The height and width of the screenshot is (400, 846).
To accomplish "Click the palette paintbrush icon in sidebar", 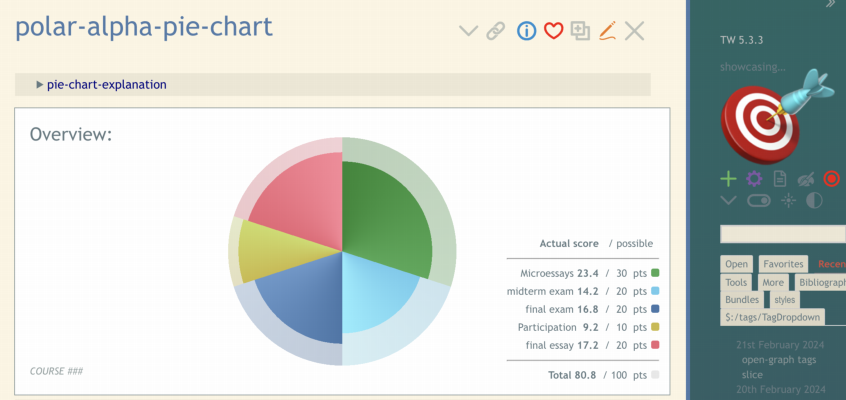I will tap(806, 179).
